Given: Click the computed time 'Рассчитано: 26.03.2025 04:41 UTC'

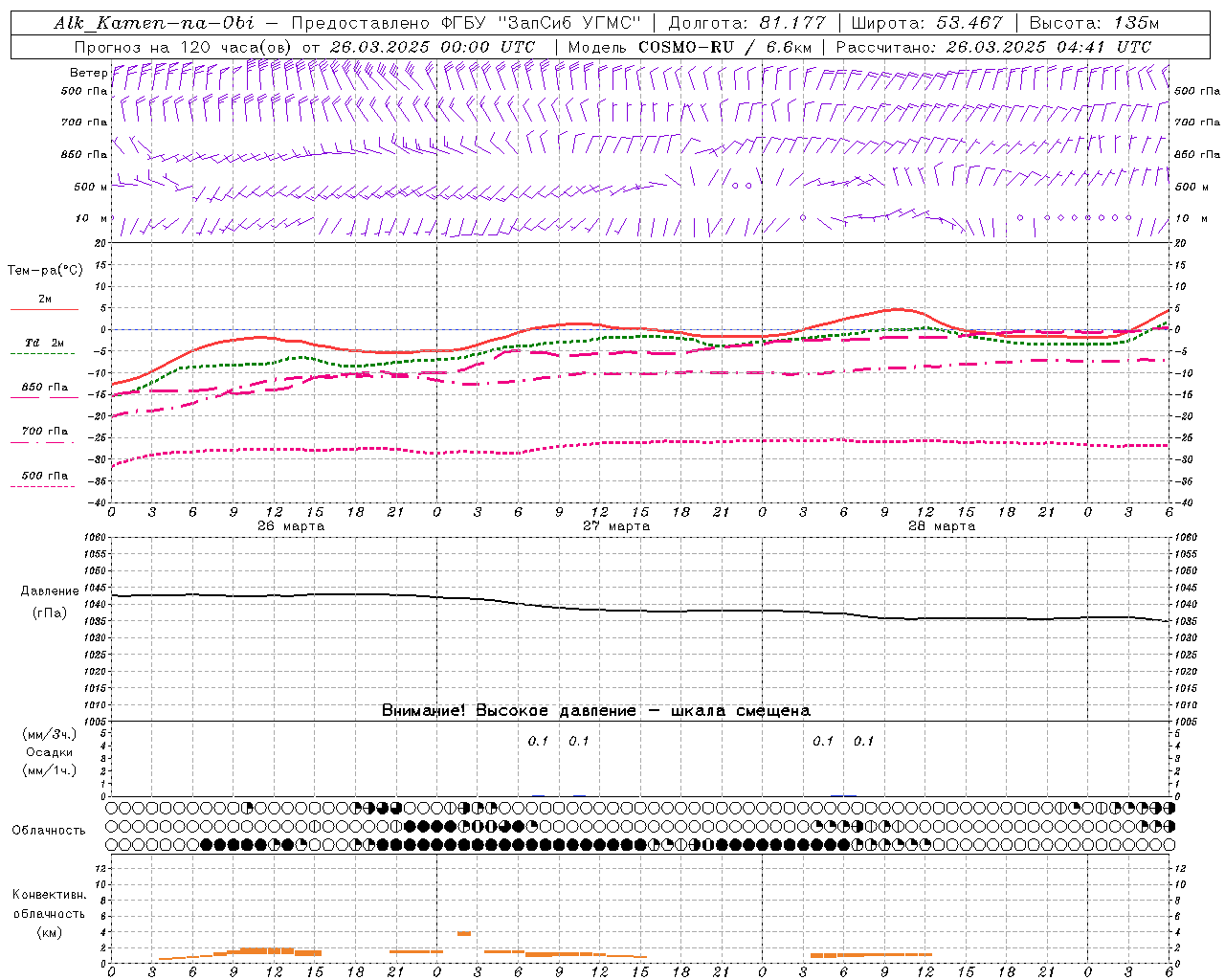Looking at the screenshot, I should [x=993, y=47].
